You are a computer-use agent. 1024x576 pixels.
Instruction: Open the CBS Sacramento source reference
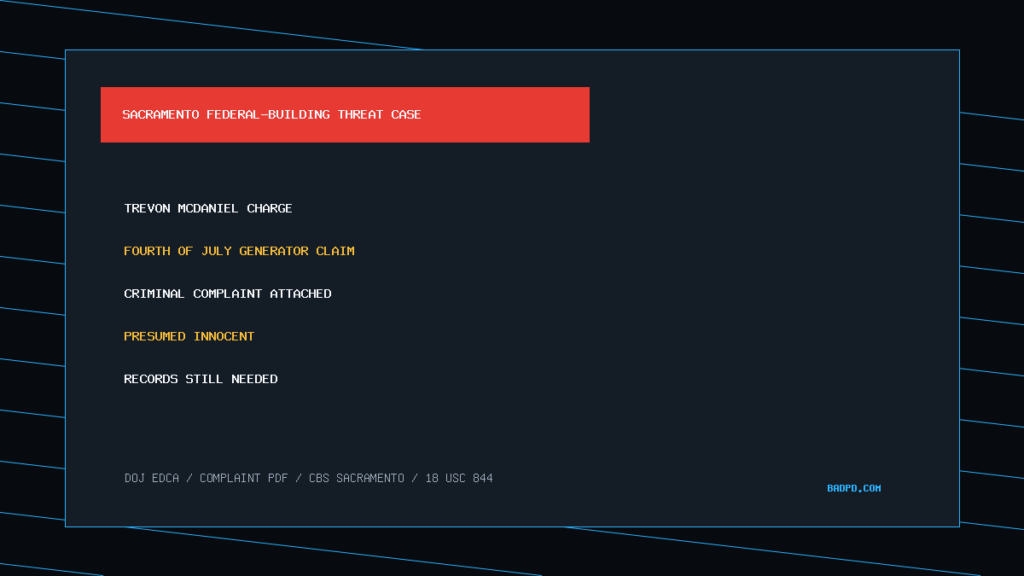[357, 478]
